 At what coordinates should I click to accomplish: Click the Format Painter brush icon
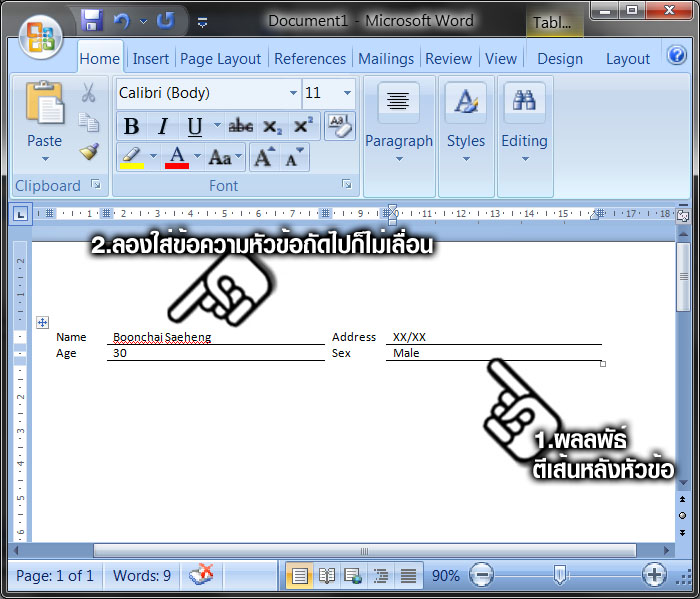coord(89,152)
